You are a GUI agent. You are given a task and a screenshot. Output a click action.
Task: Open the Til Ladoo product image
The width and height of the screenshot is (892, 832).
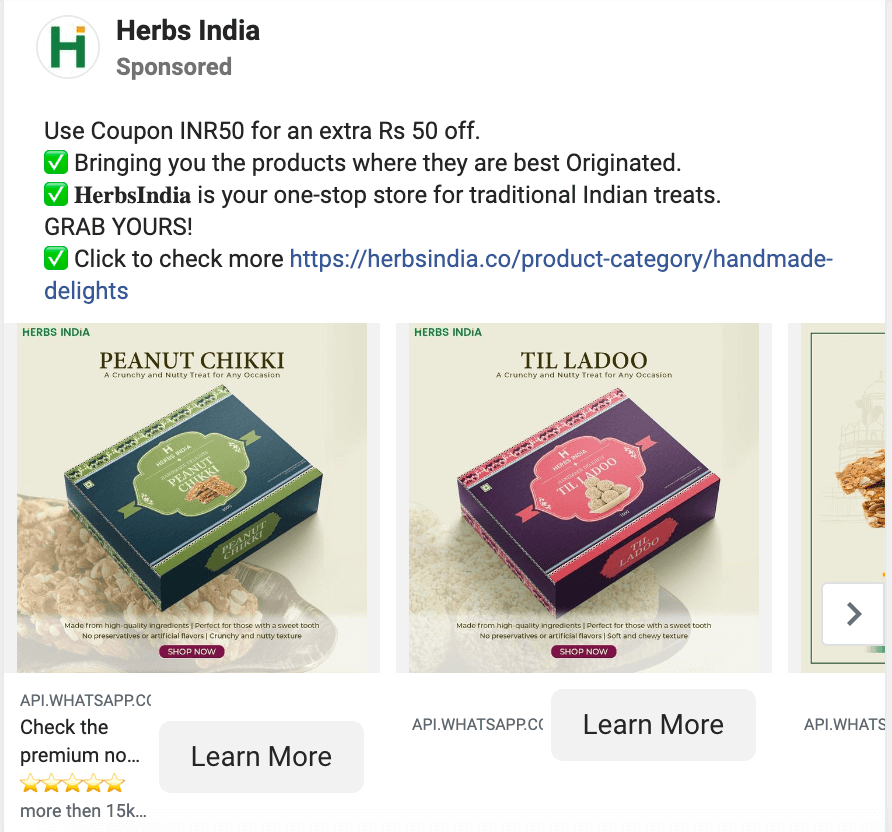click(584, 498)
